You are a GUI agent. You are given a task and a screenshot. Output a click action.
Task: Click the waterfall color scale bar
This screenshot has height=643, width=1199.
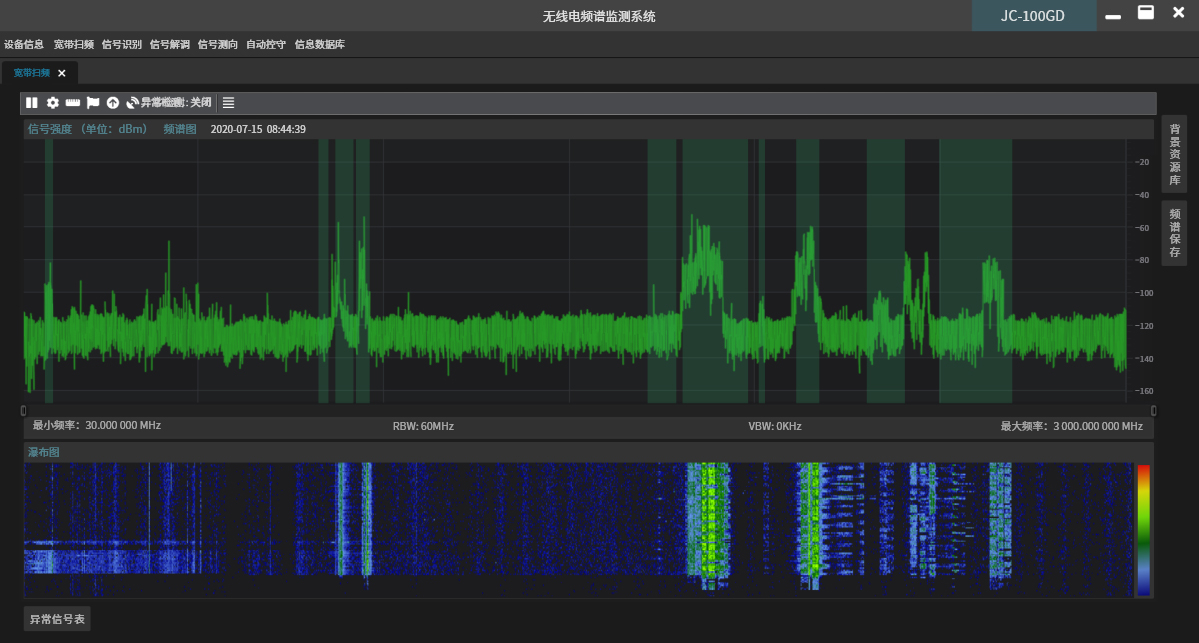coord(1143,531)
